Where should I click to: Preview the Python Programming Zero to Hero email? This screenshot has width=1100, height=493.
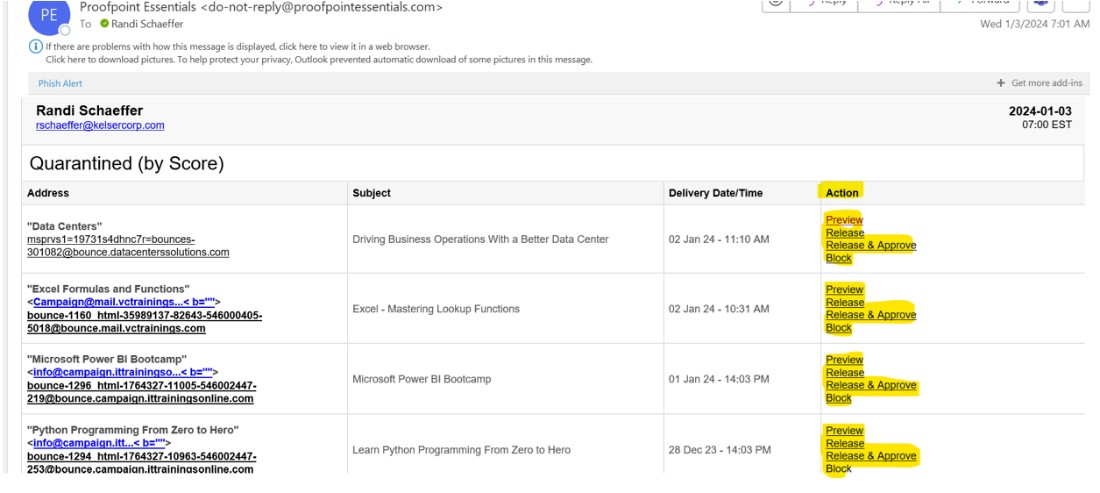(844, 431)
